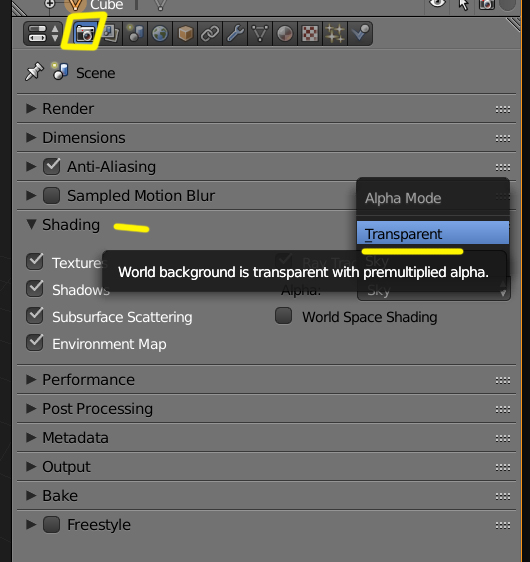
Task: Enable World Space Shading checkbox
Action: (x=283, y=316)
